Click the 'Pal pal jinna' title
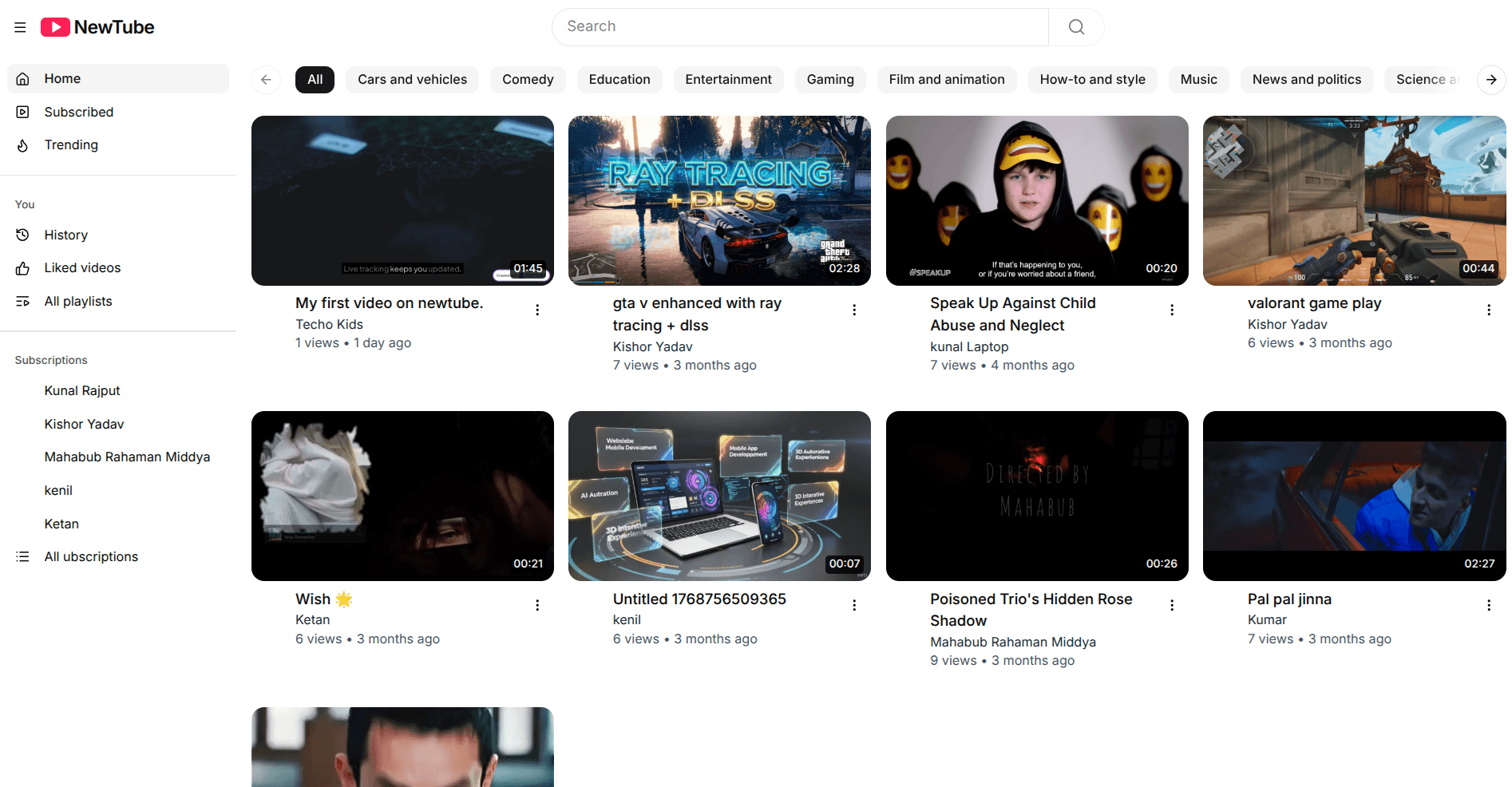1512x787 pixels. pyautogui.click(x=1289, y=599)
